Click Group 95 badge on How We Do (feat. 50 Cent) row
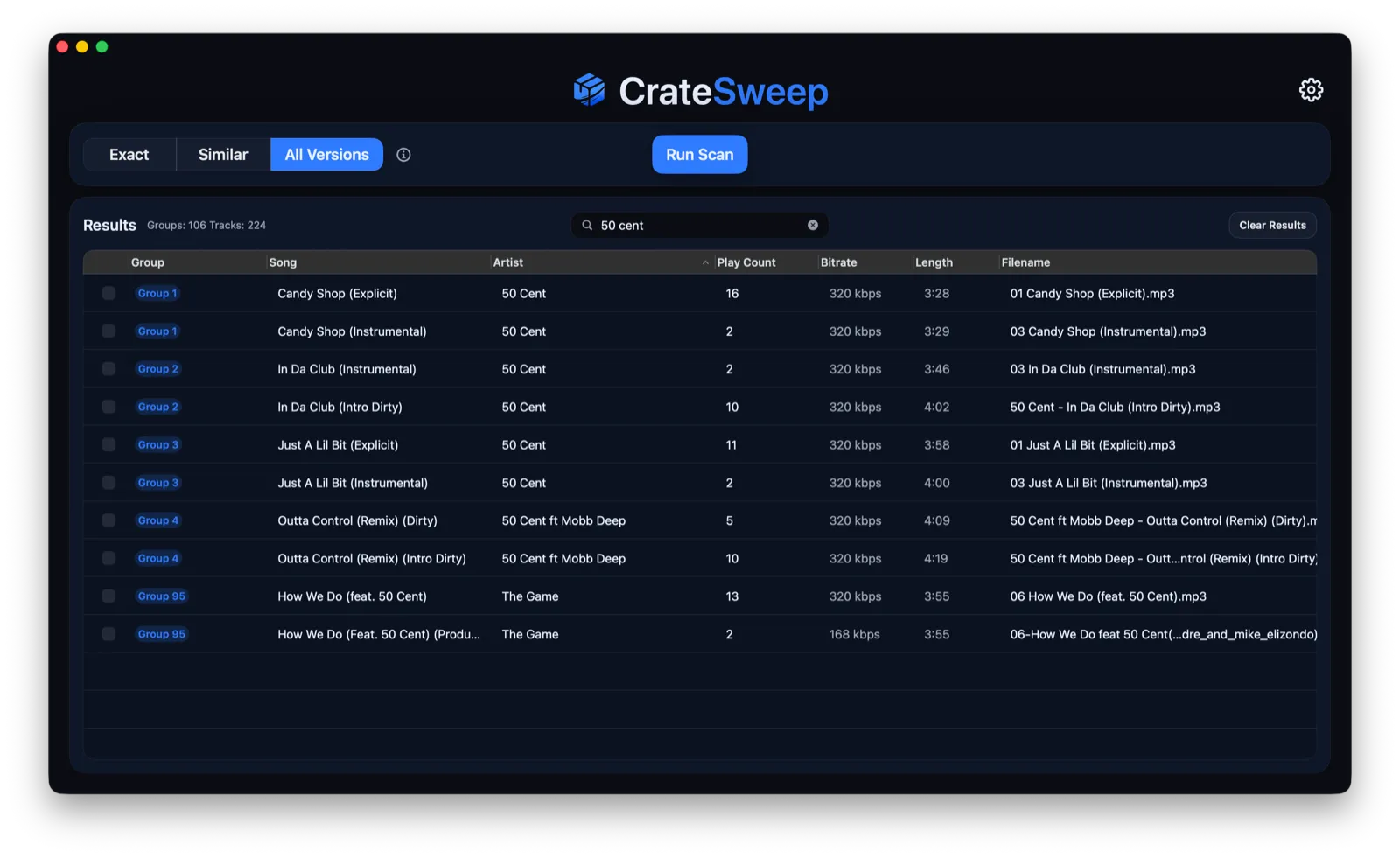 162,596
